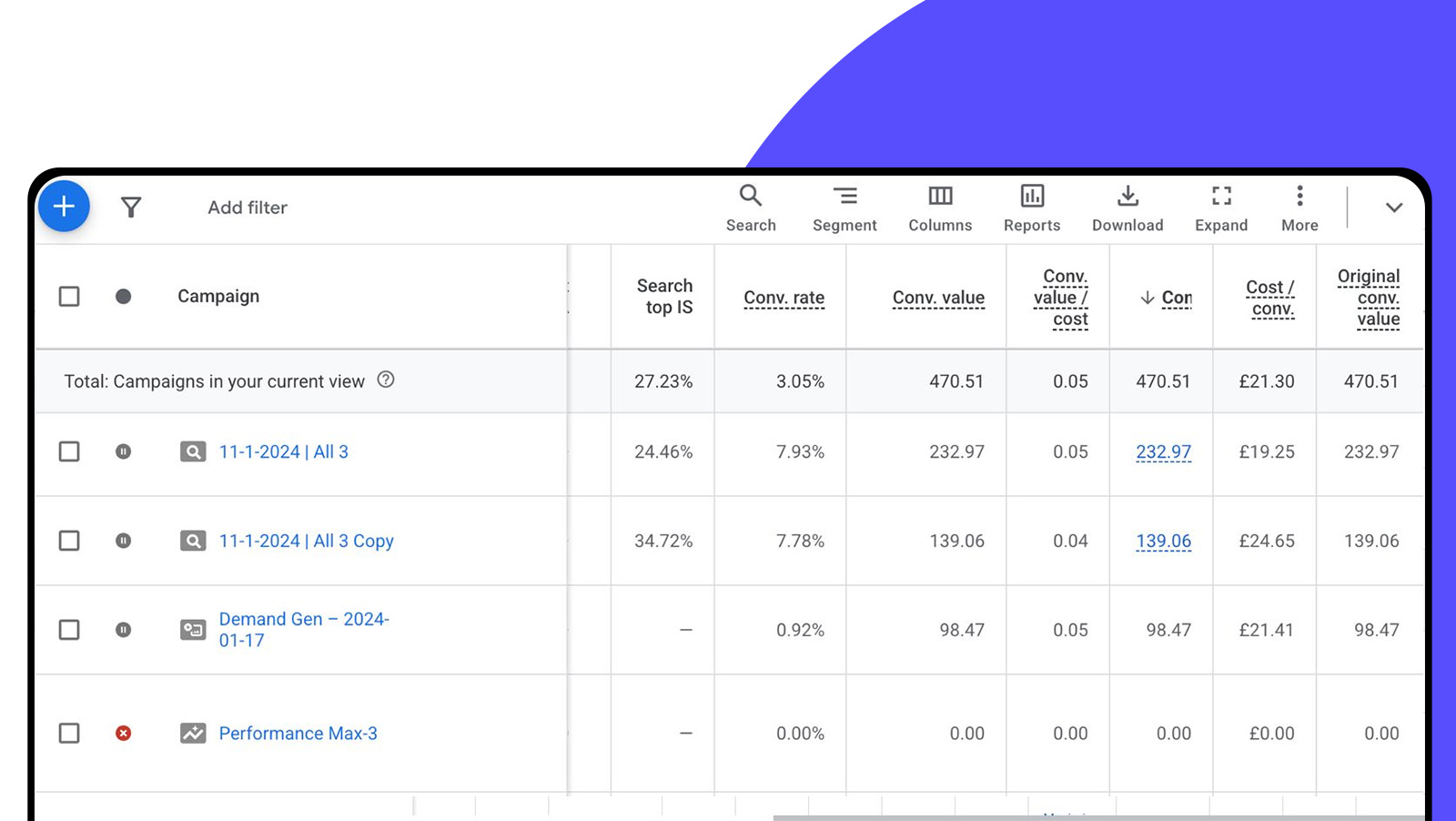Open the Segment options
The width and height of the screenshot is (1456, 821).
pyautogui.click(x=844, y=208)
